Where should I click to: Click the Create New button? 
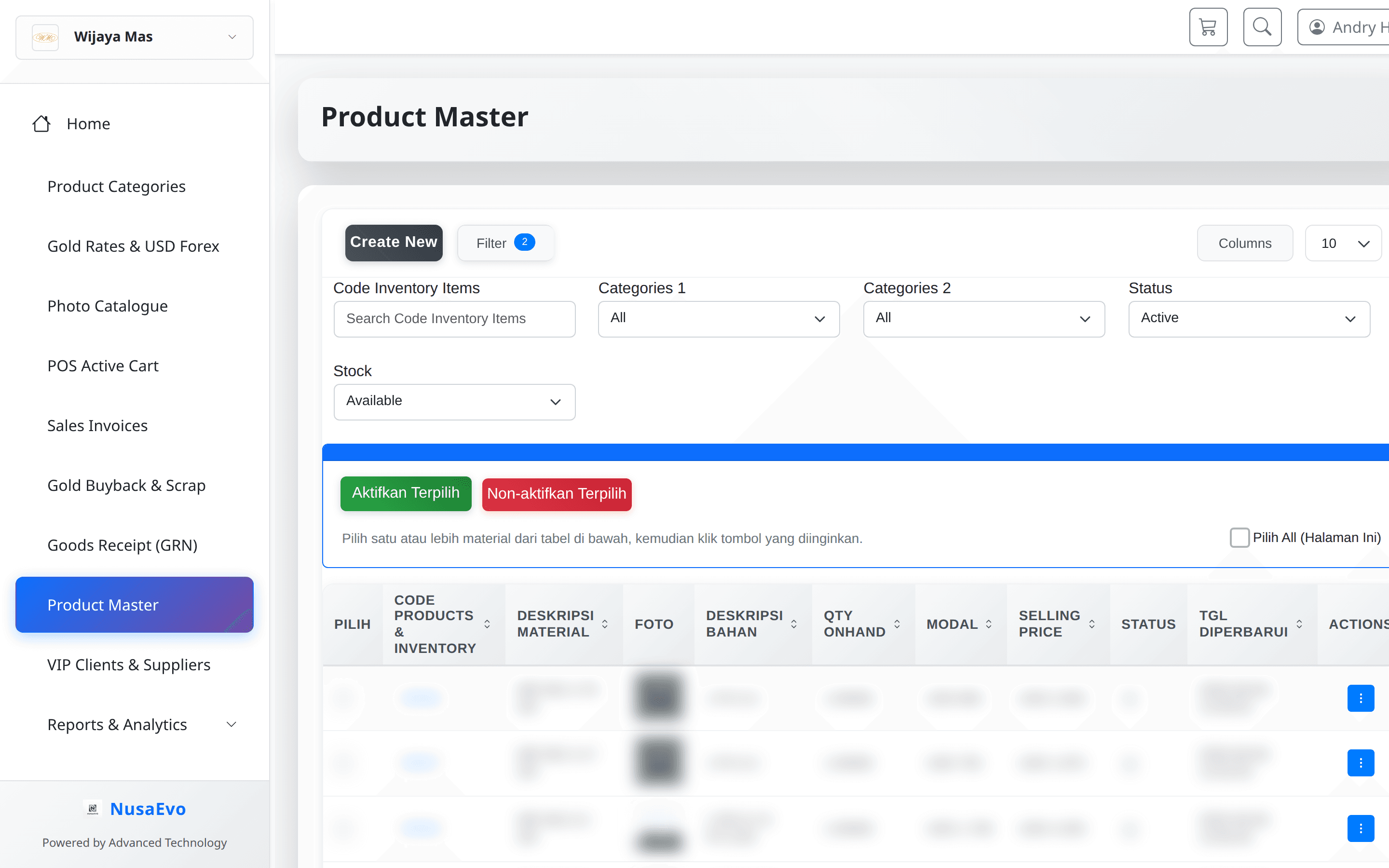[x=394, y=242]
